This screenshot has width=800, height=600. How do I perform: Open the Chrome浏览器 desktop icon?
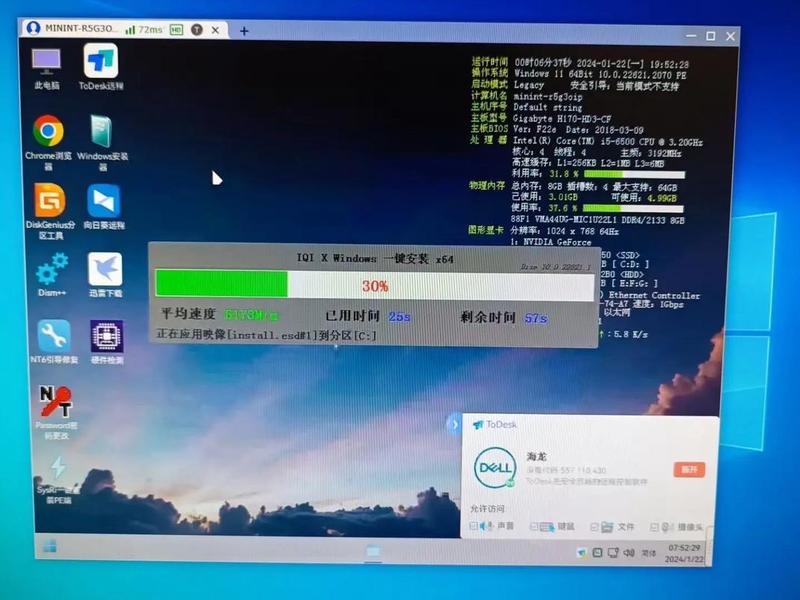coord(48,142)
